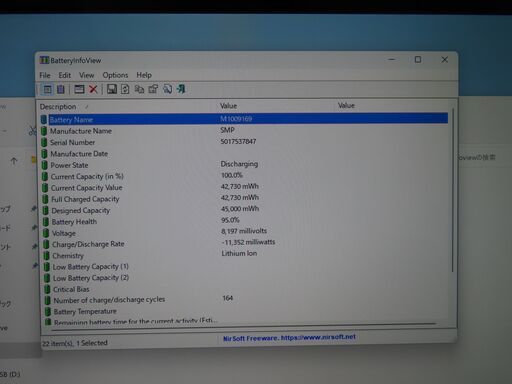Select the Show Battery Log toolbar icon

[61, 89]
